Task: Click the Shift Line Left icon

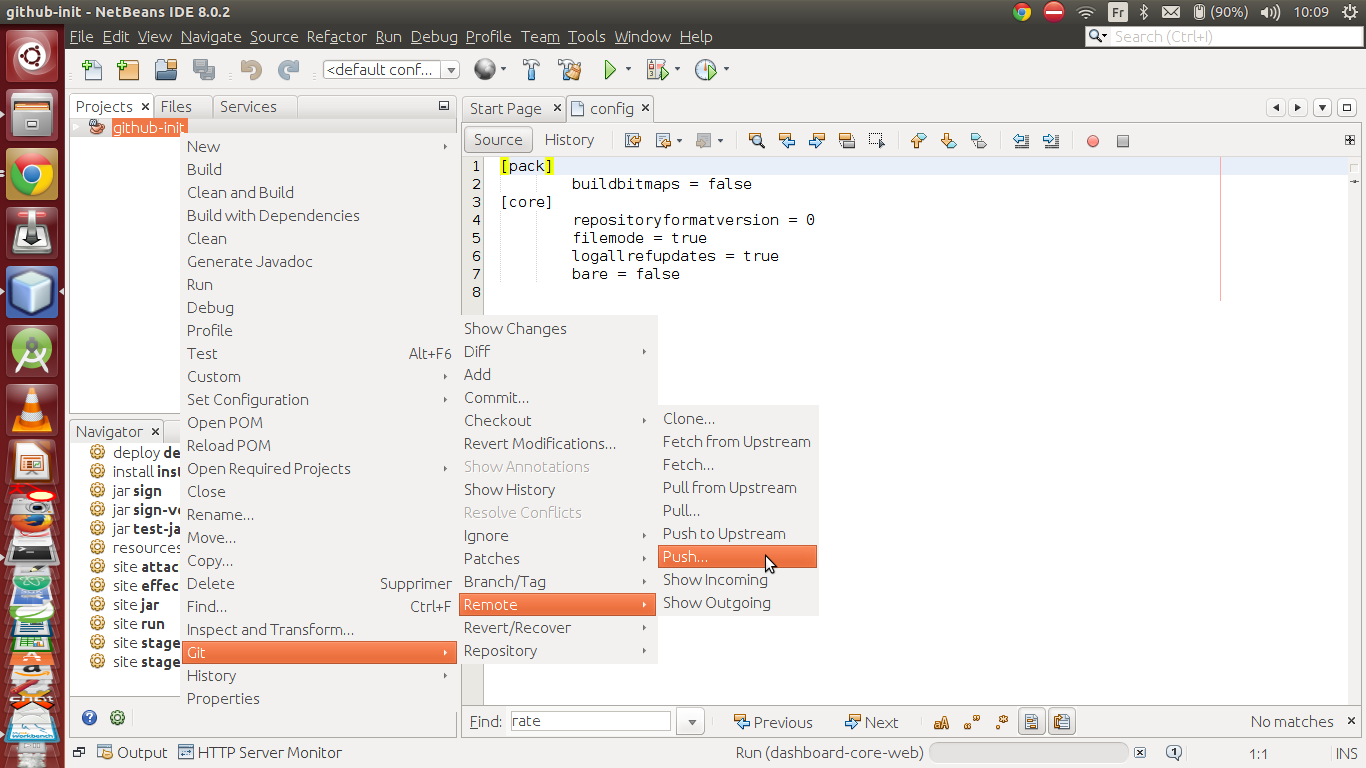Action: pos(1020,141)
